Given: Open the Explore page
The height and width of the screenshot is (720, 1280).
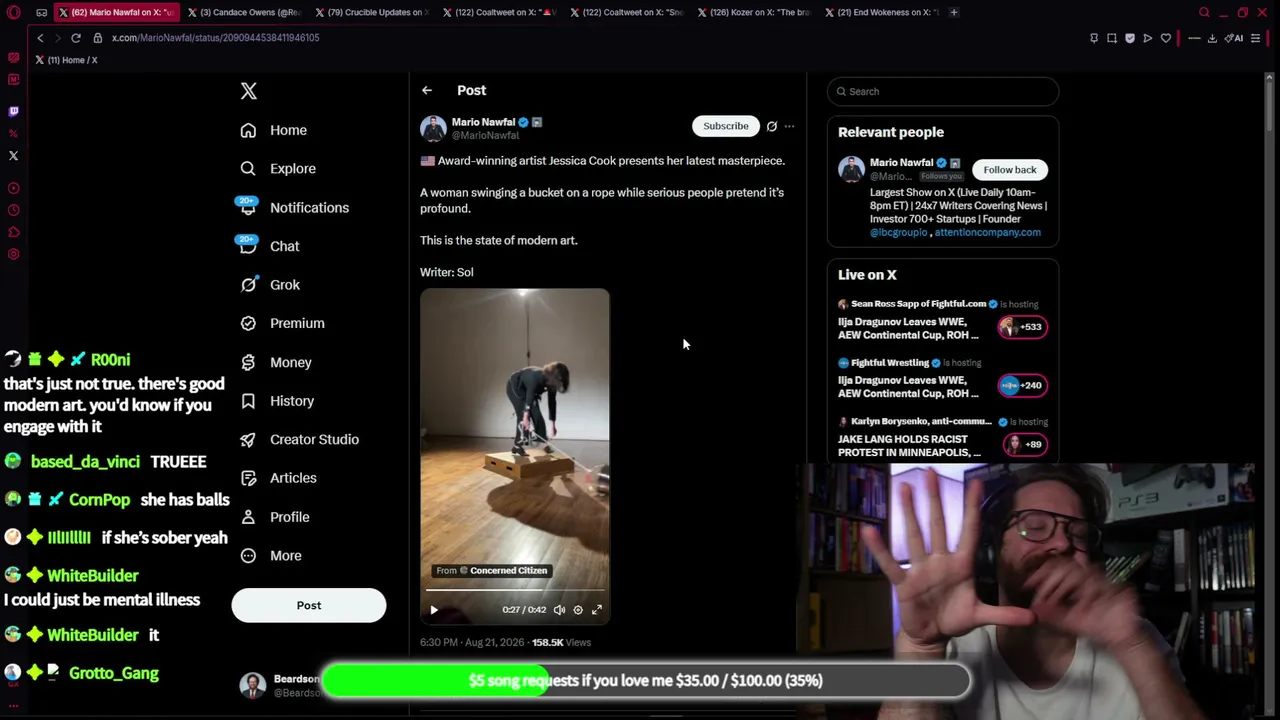Looking at the screenshot, I should pos(278,169).
